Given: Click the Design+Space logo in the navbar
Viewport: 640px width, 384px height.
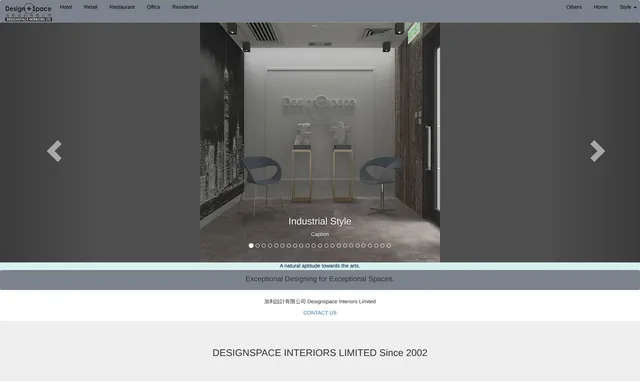Looking at the screenshot, I should tap(28, 12).
